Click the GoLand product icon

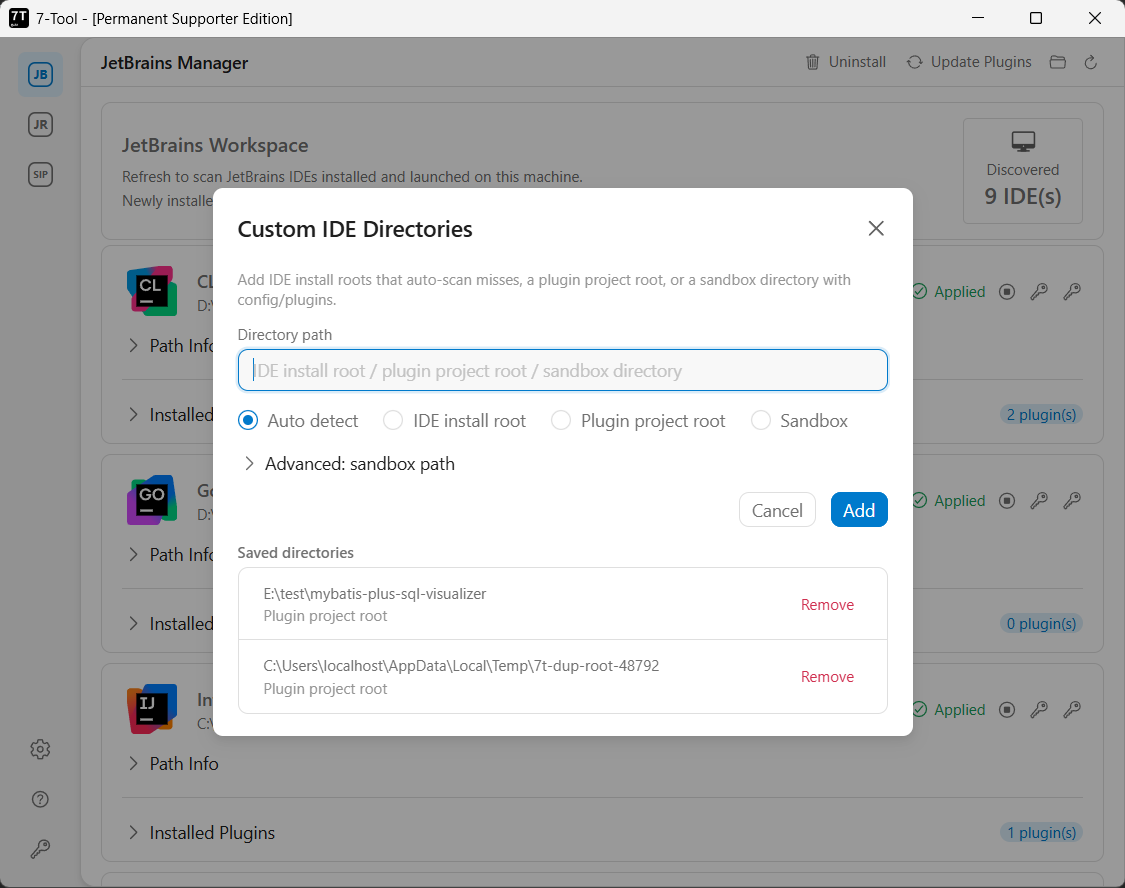(x=151, y=500)
